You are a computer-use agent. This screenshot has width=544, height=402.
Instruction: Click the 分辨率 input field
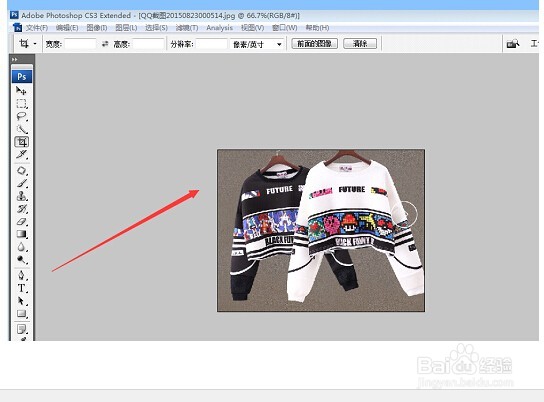[212, 44]
